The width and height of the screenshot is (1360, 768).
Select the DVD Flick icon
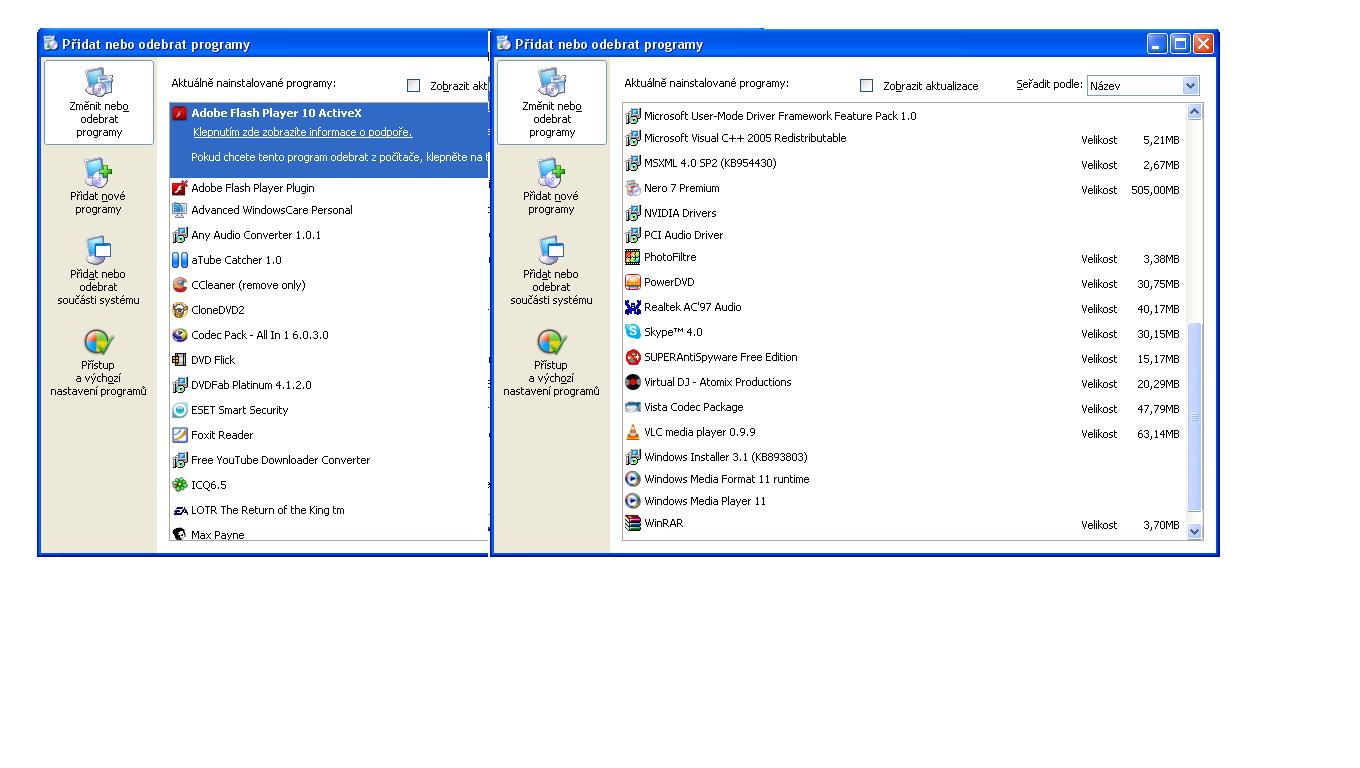(x=180, y=360)
